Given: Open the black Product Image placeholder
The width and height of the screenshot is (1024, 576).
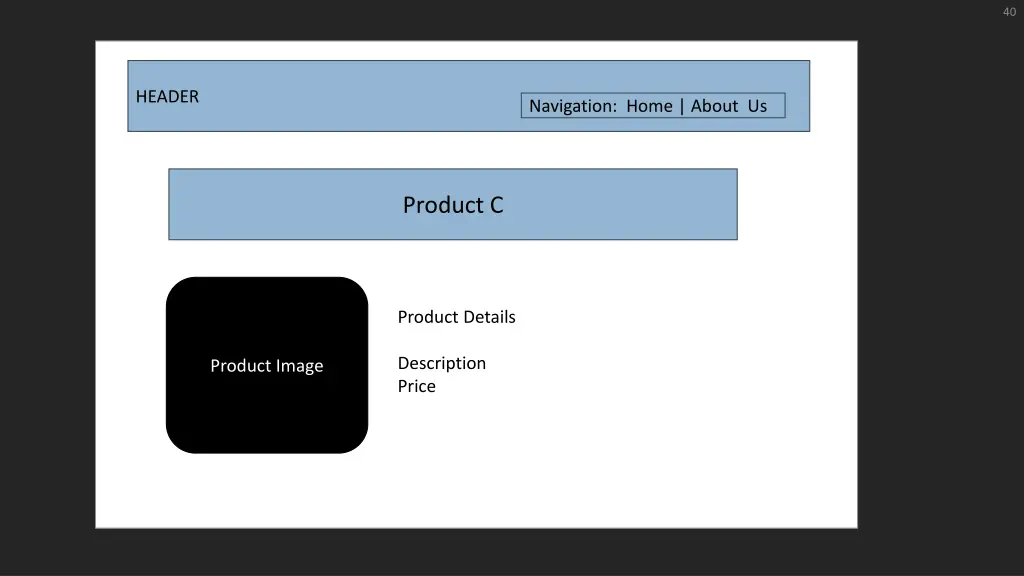Looking at the screenshot, I should tap(267, 365).
